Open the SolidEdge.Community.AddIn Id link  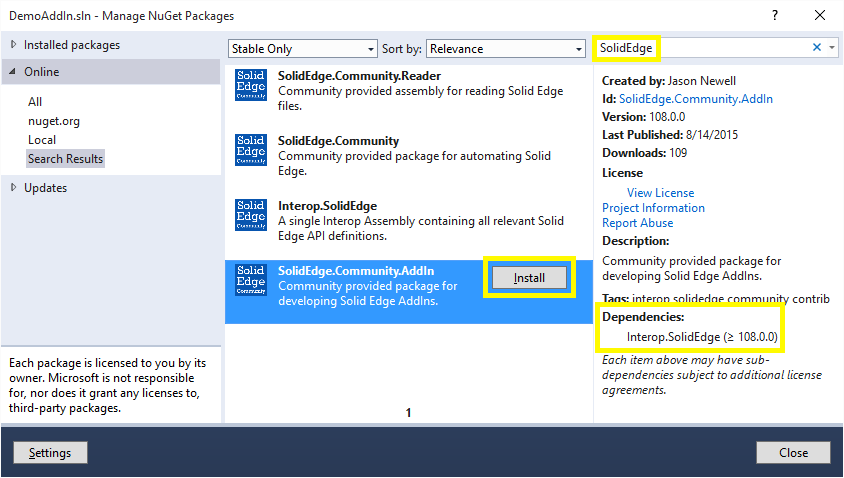[695, 99]
